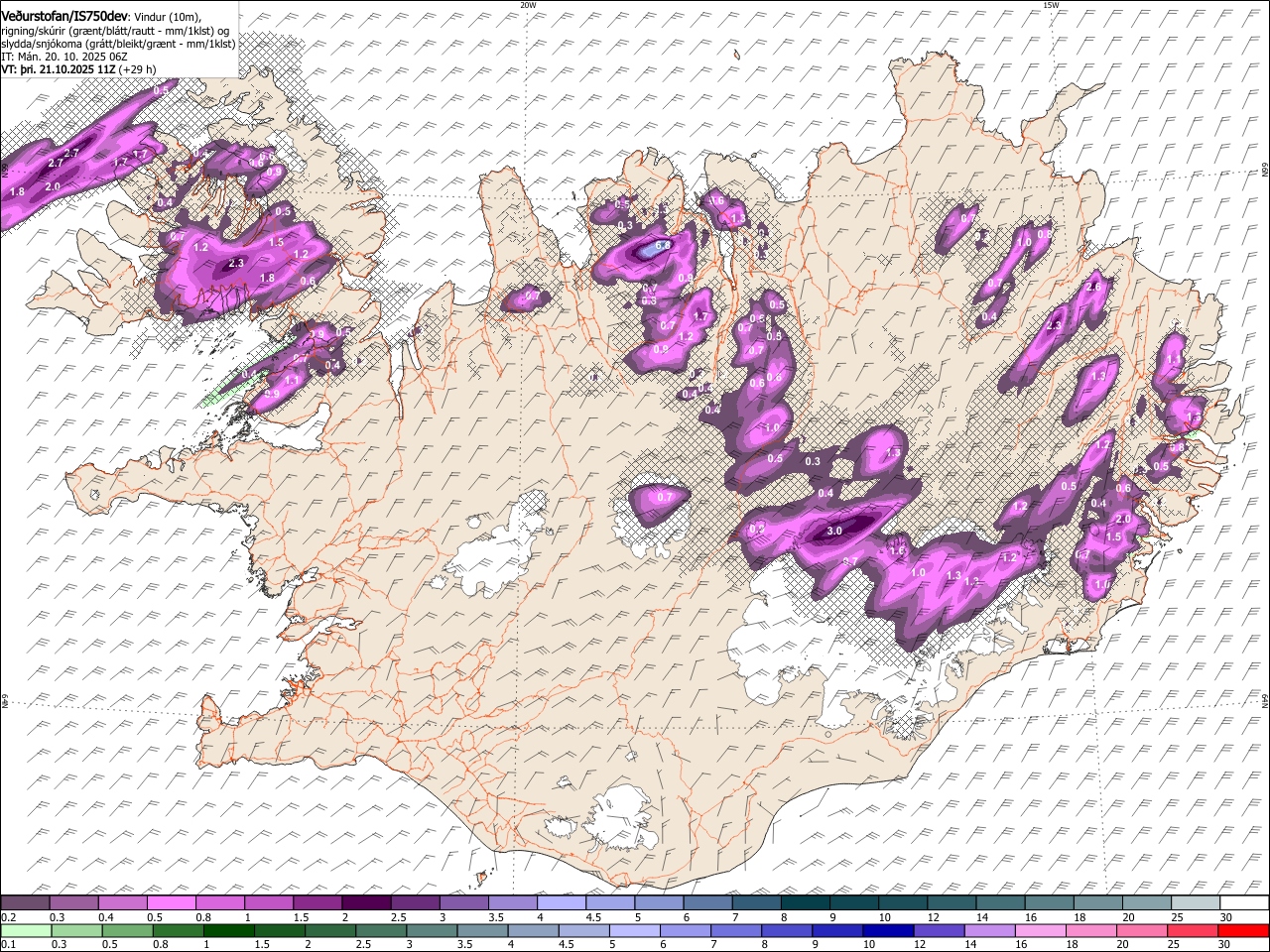This screenshot has height=952, width=1270.
Task: Click the 15W longitude label at top
Action: (1051, 4)
